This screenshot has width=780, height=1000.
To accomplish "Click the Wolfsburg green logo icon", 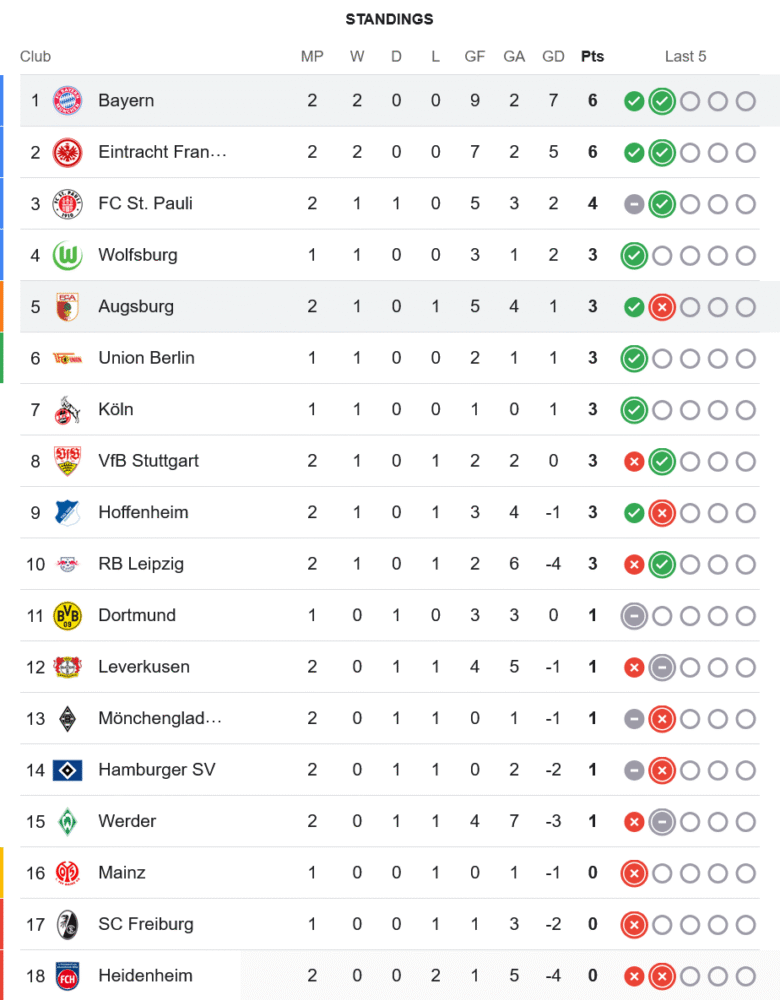I will 67,255.
